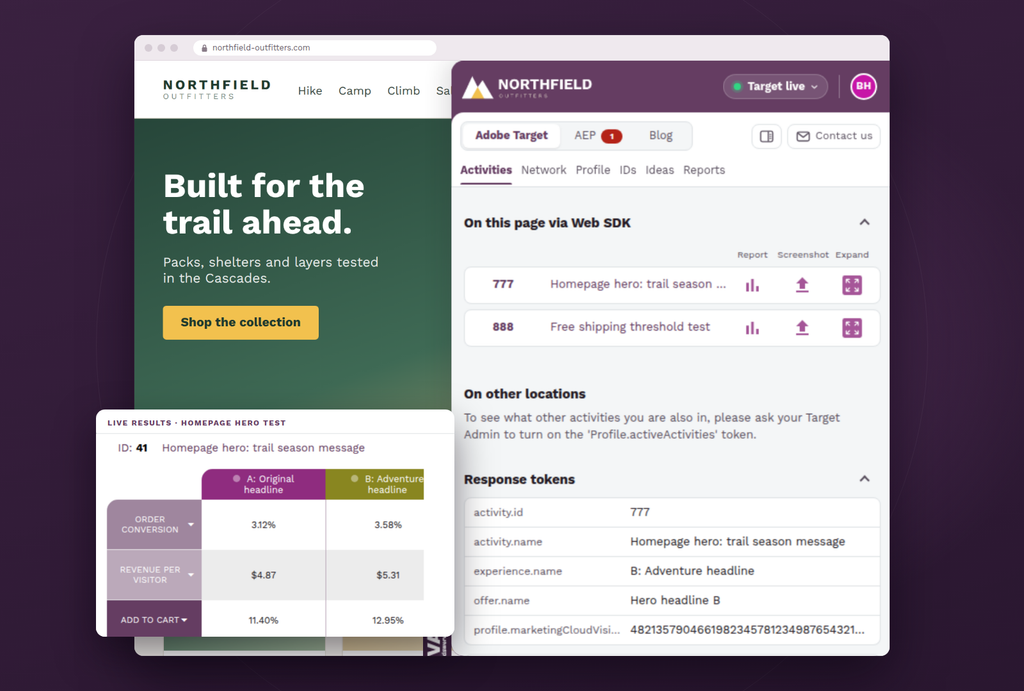Open Revenue Per Visitor metric dropdown
Image resolution: width=1024 pixels, height=691 pixels.
tap(191, 575)
